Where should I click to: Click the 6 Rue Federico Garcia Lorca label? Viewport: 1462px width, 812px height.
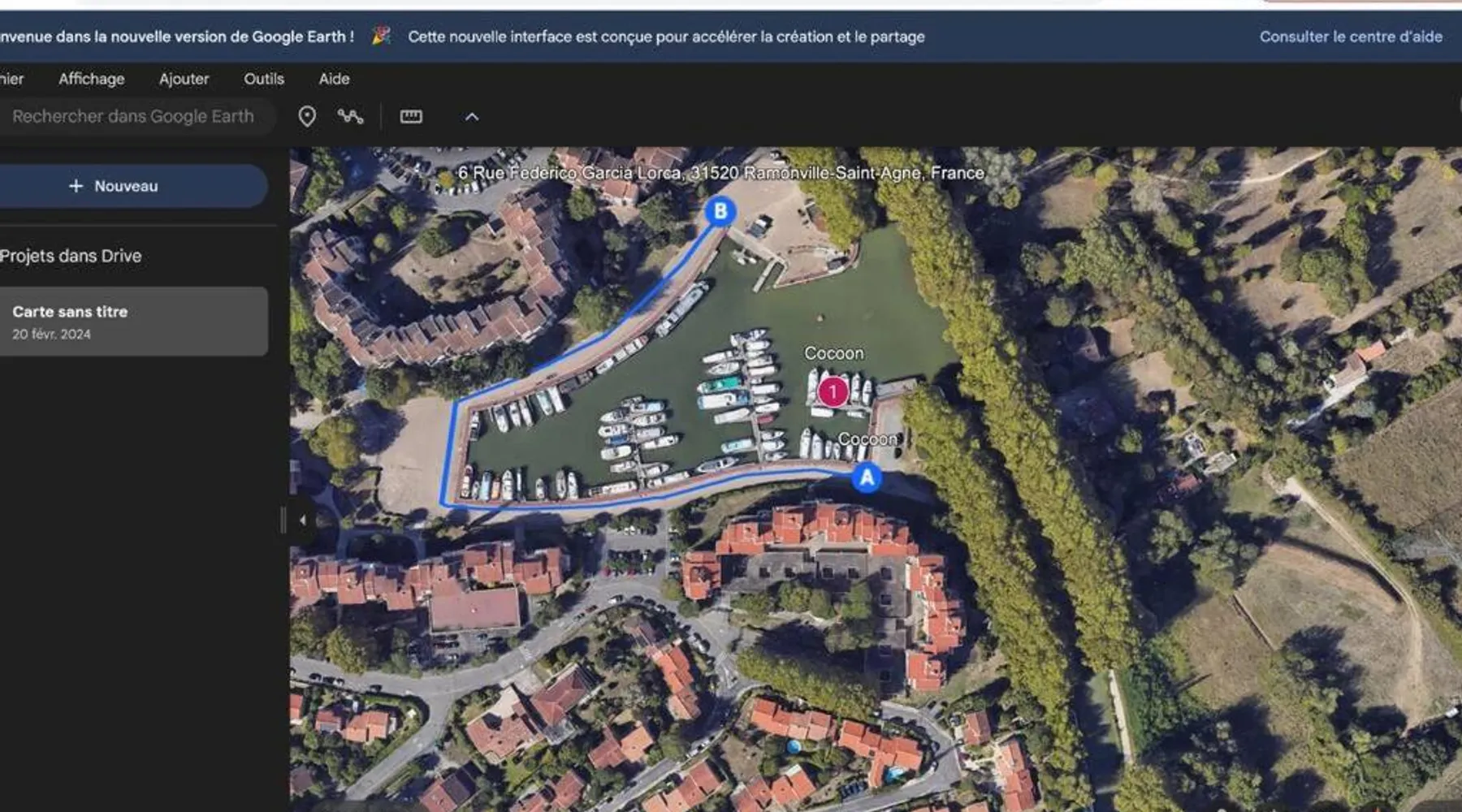pyautogui.click(x=720, y=173)
